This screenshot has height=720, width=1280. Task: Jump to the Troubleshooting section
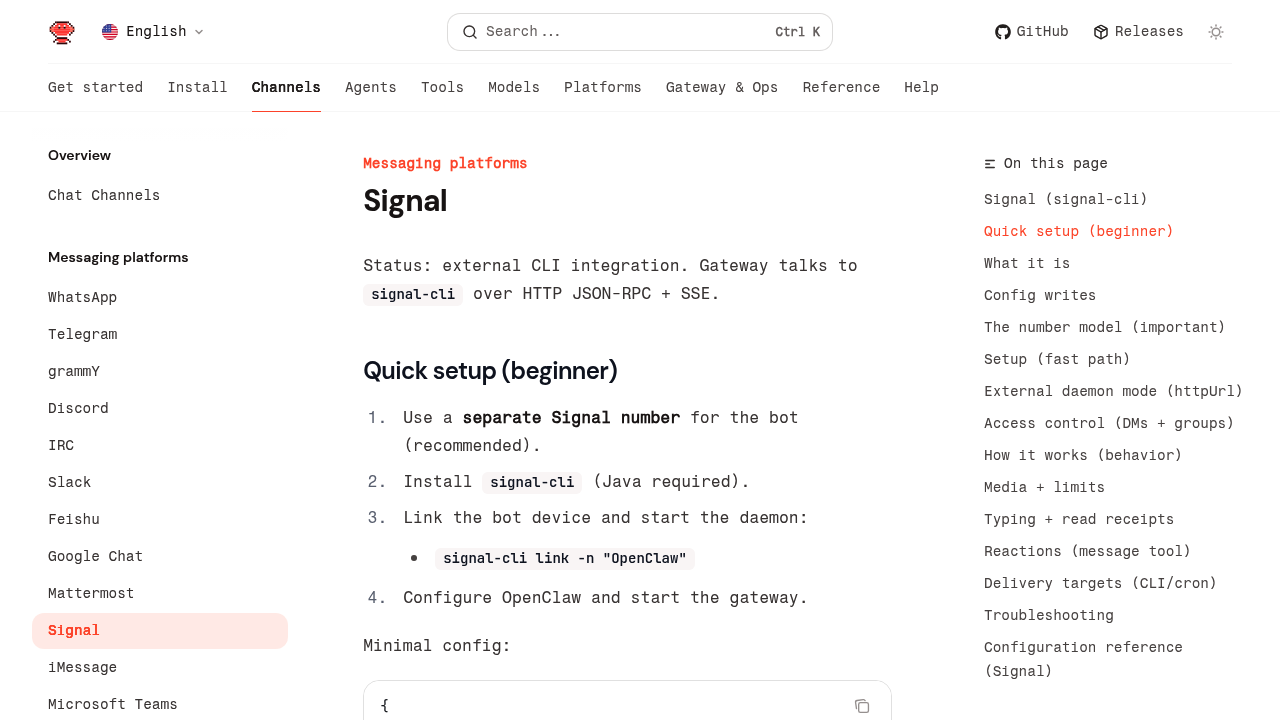(1048, 615)
